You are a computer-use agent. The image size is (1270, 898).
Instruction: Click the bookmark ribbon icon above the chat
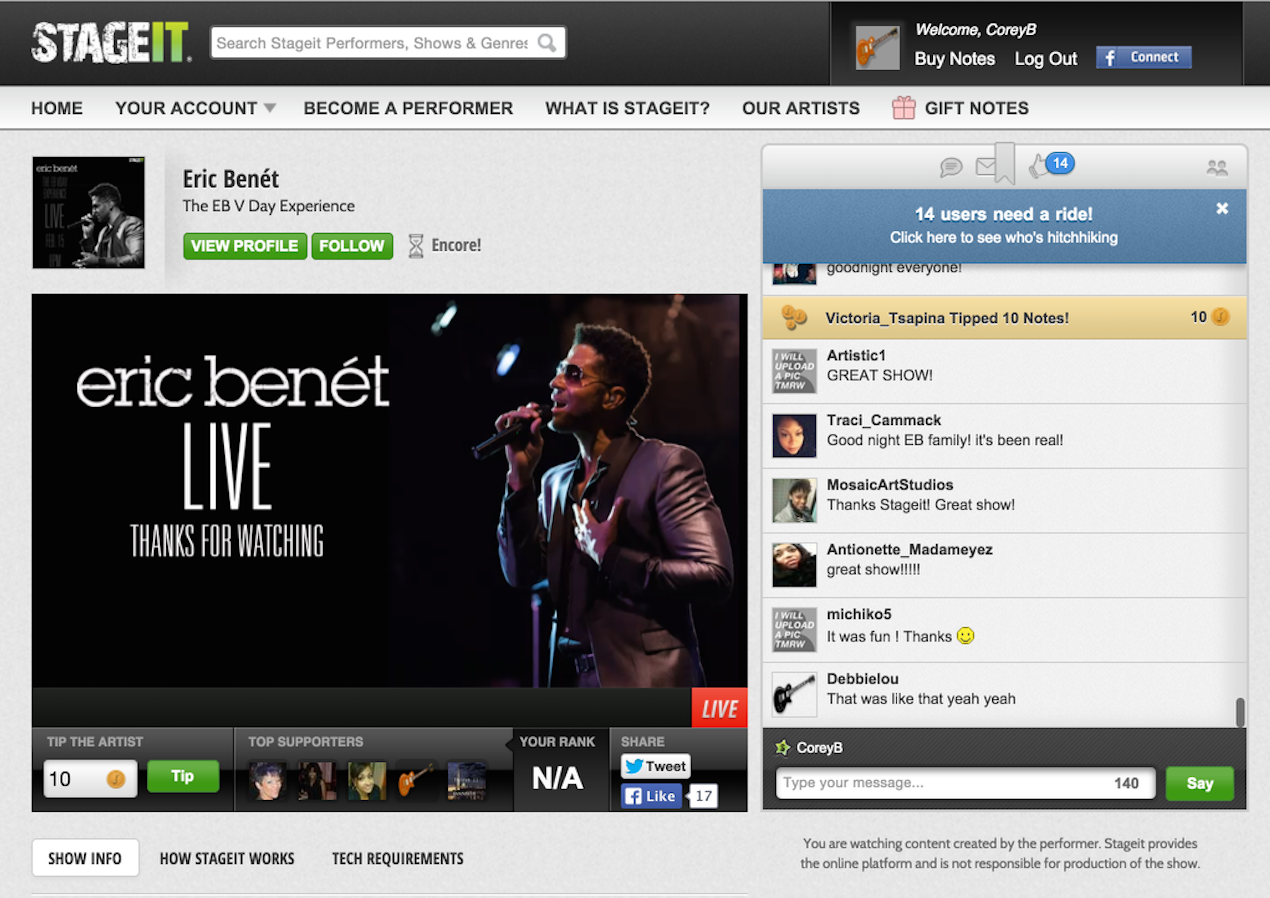pos(1005,163)
